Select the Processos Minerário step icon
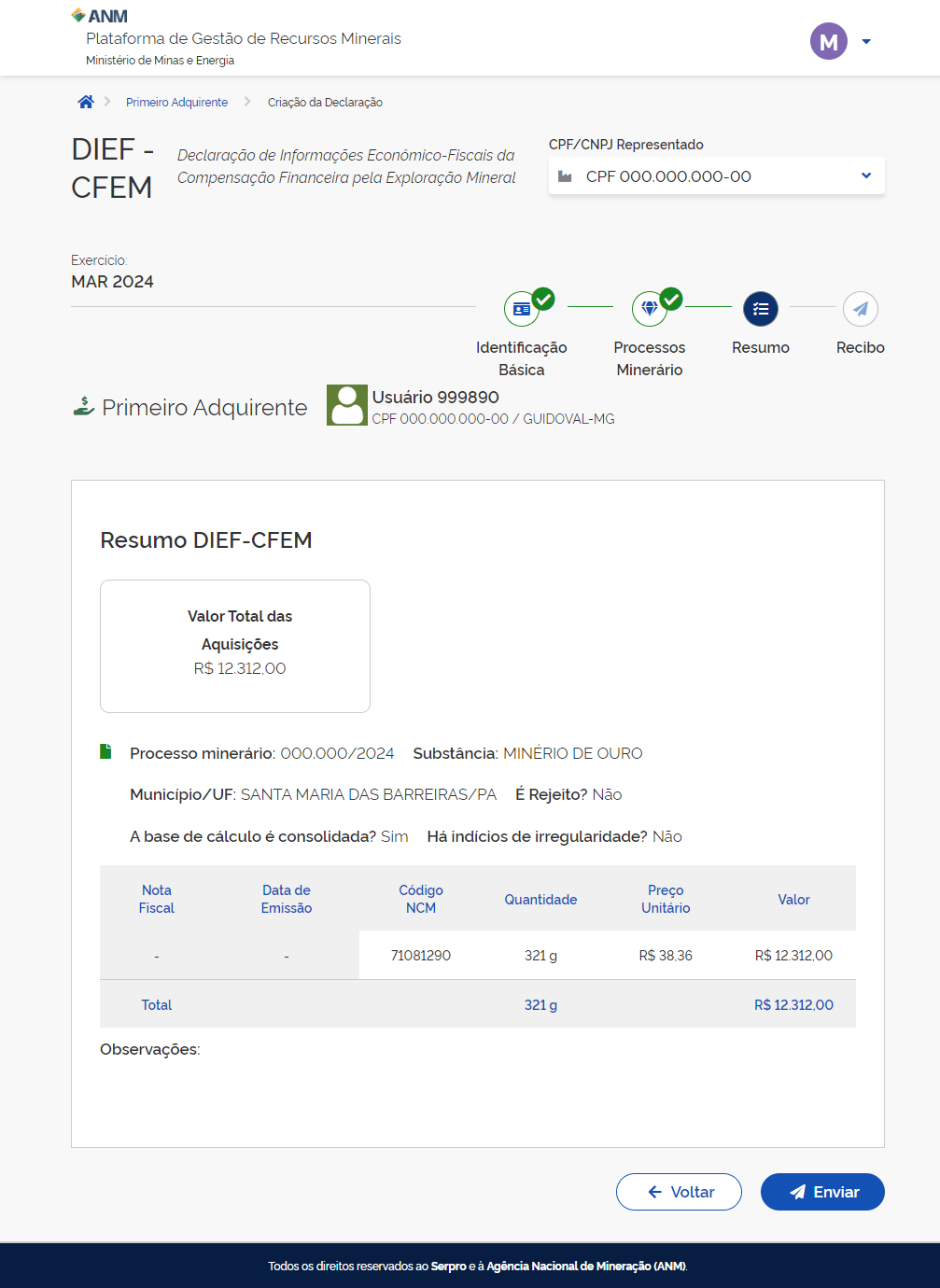This screenshot has width=940, height=1288. (650, 309)
